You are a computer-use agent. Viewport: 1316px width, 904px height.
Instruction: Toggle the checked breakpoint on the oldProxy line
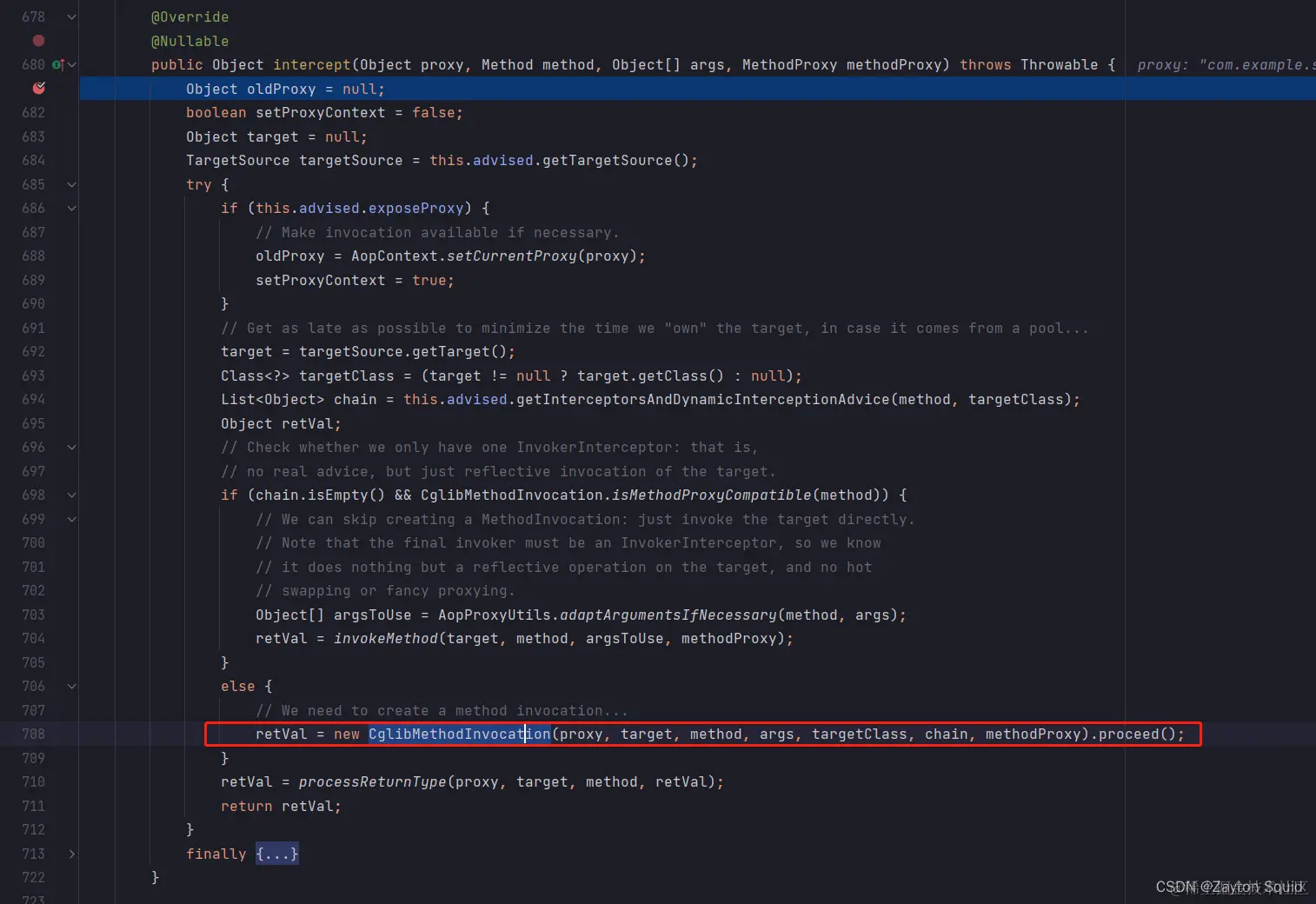pyautogui.click(x=38, y=88)
